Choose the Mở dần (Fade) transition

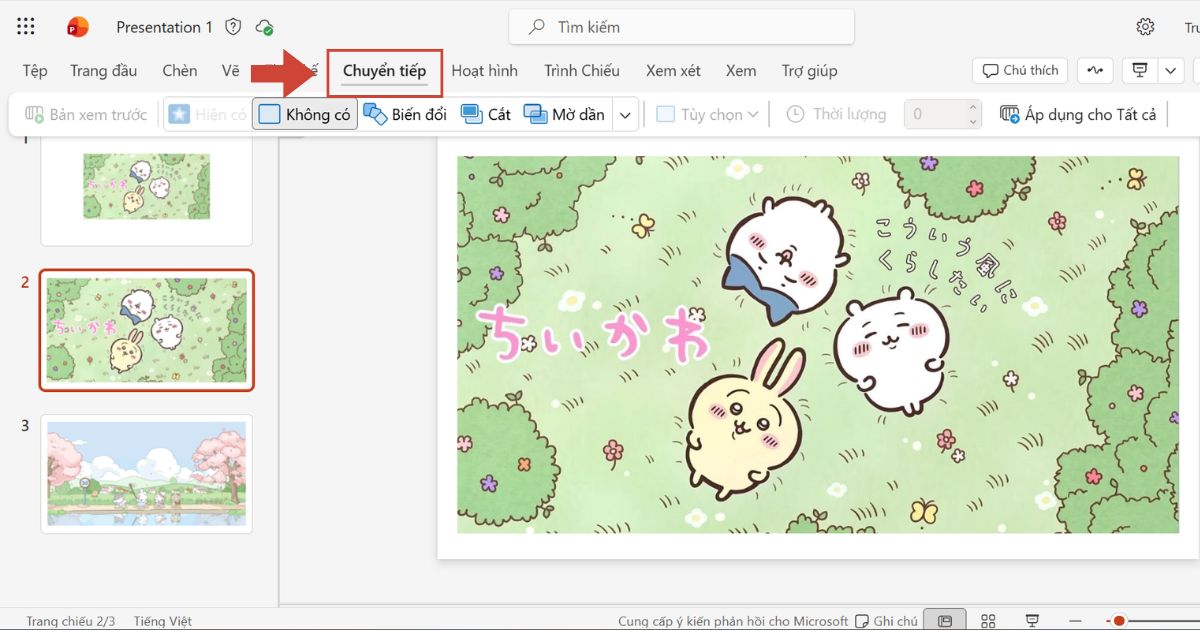click(x=564, y=114)
